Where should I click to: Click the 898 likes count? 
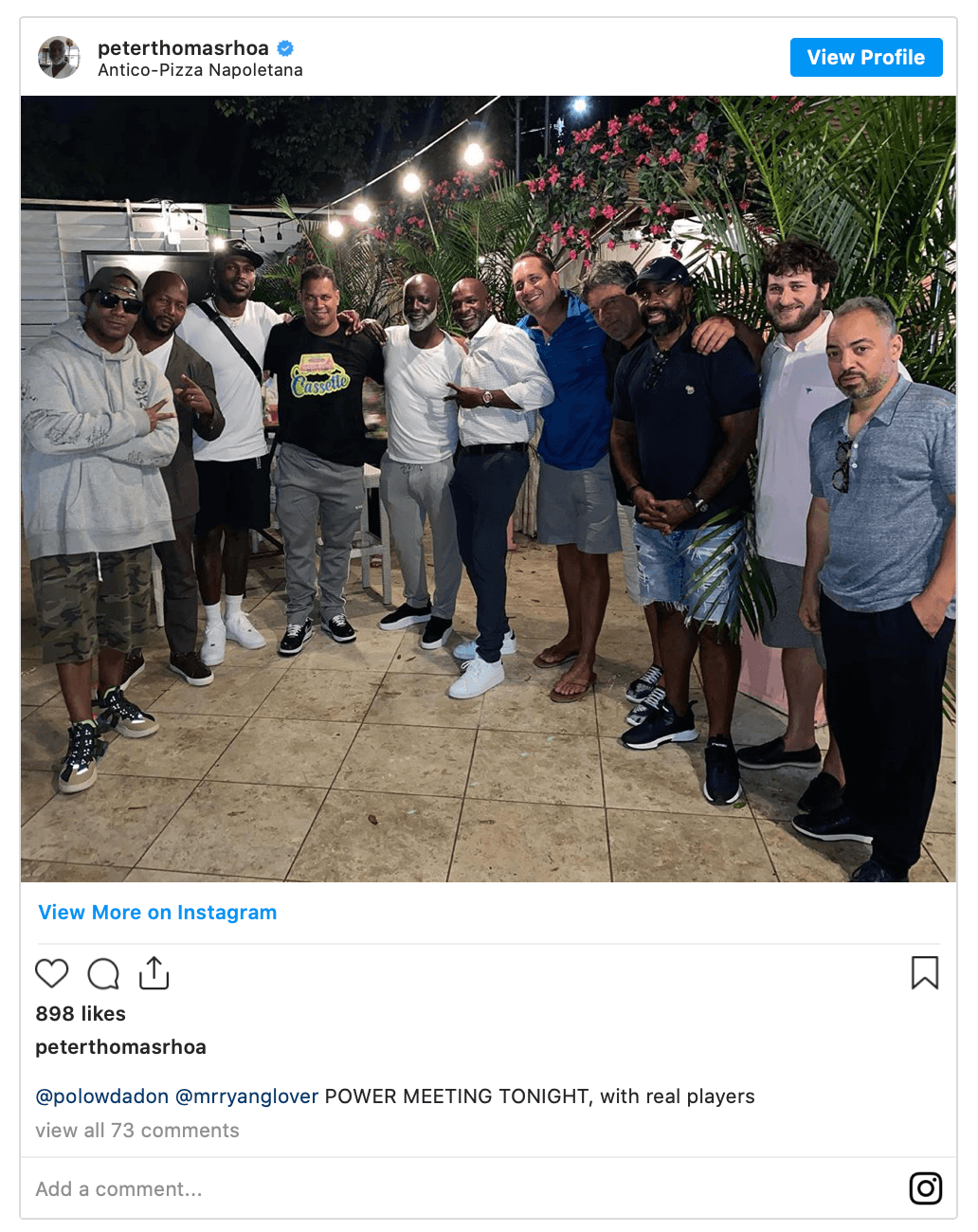[81, 1013]
